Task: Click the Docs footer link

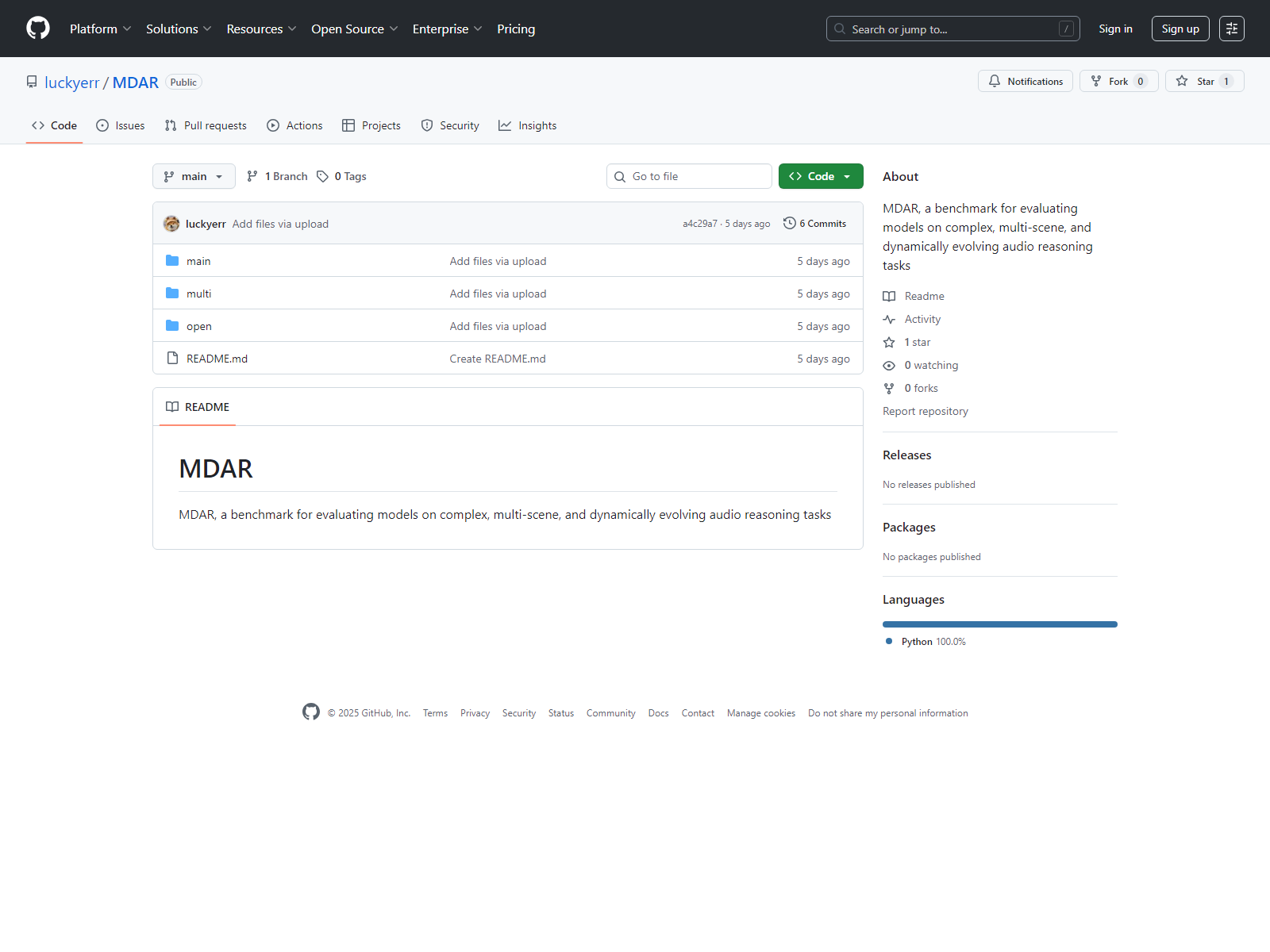Action: click(659, 713)
